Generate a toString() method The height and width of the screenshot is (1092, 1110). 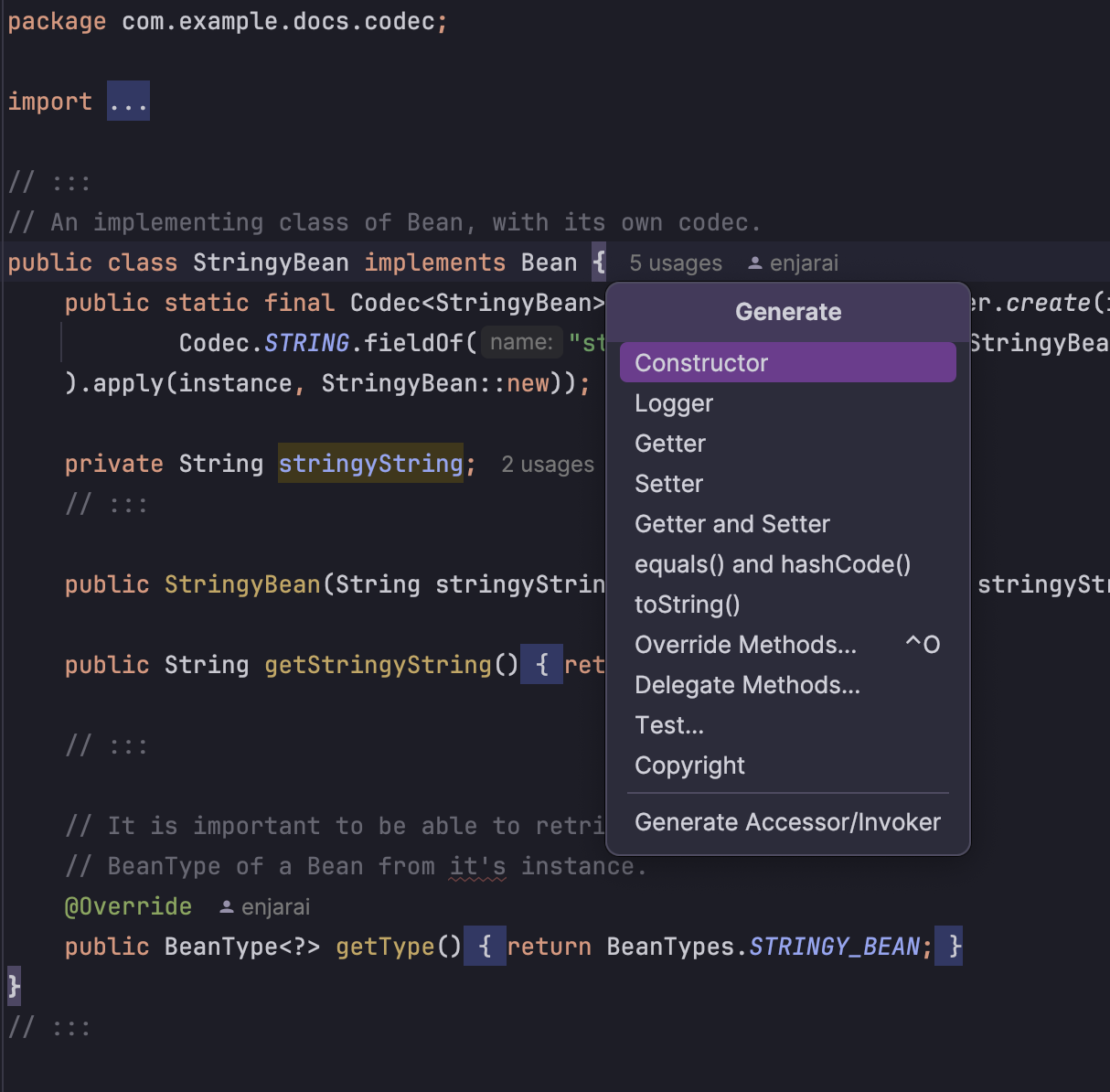coord(687,604)
